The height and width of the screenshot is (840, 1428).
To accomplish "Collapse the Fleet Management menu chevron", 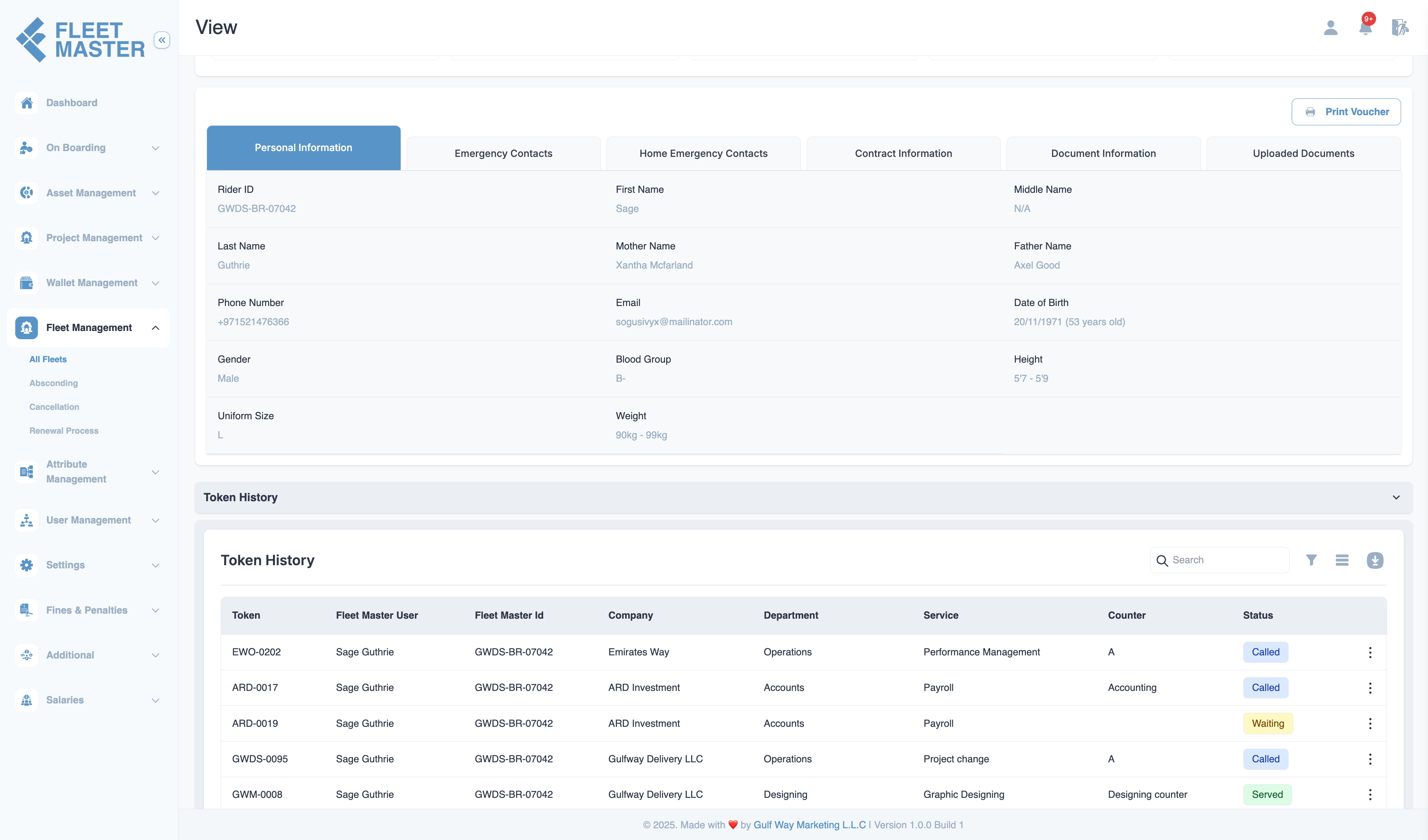I will (155, 327).
